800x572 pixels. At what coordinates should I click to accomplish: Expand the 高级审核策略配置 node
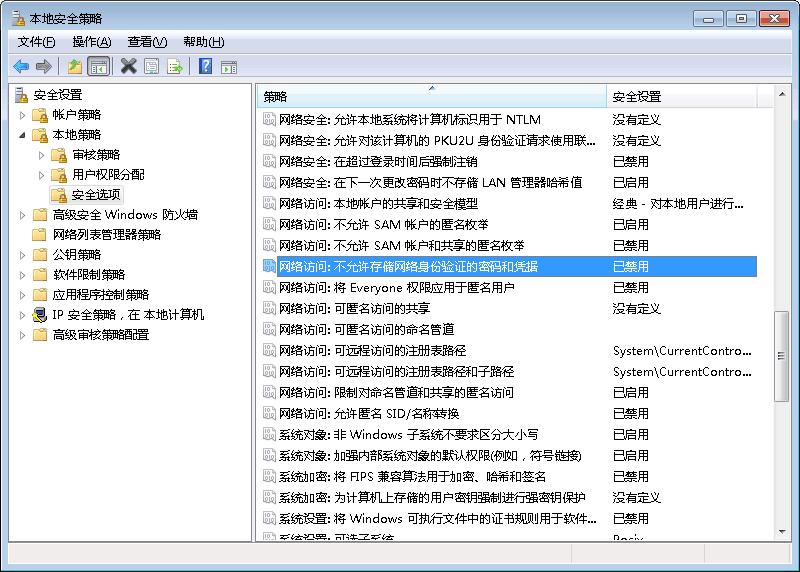coord(24,335)
